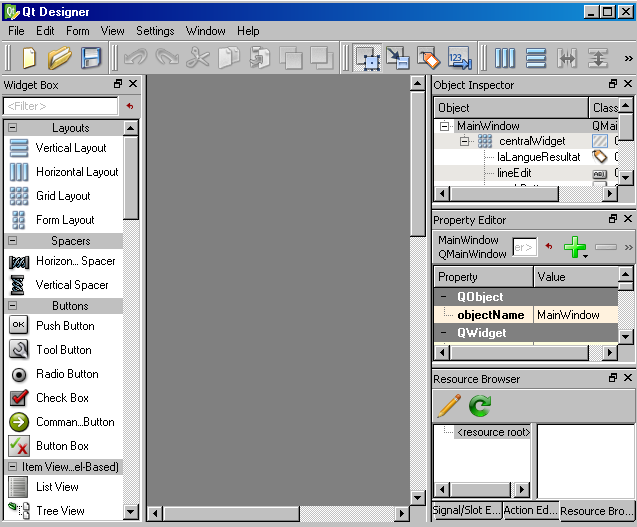Click the Save form floppy icon

(x=91, y=58)
